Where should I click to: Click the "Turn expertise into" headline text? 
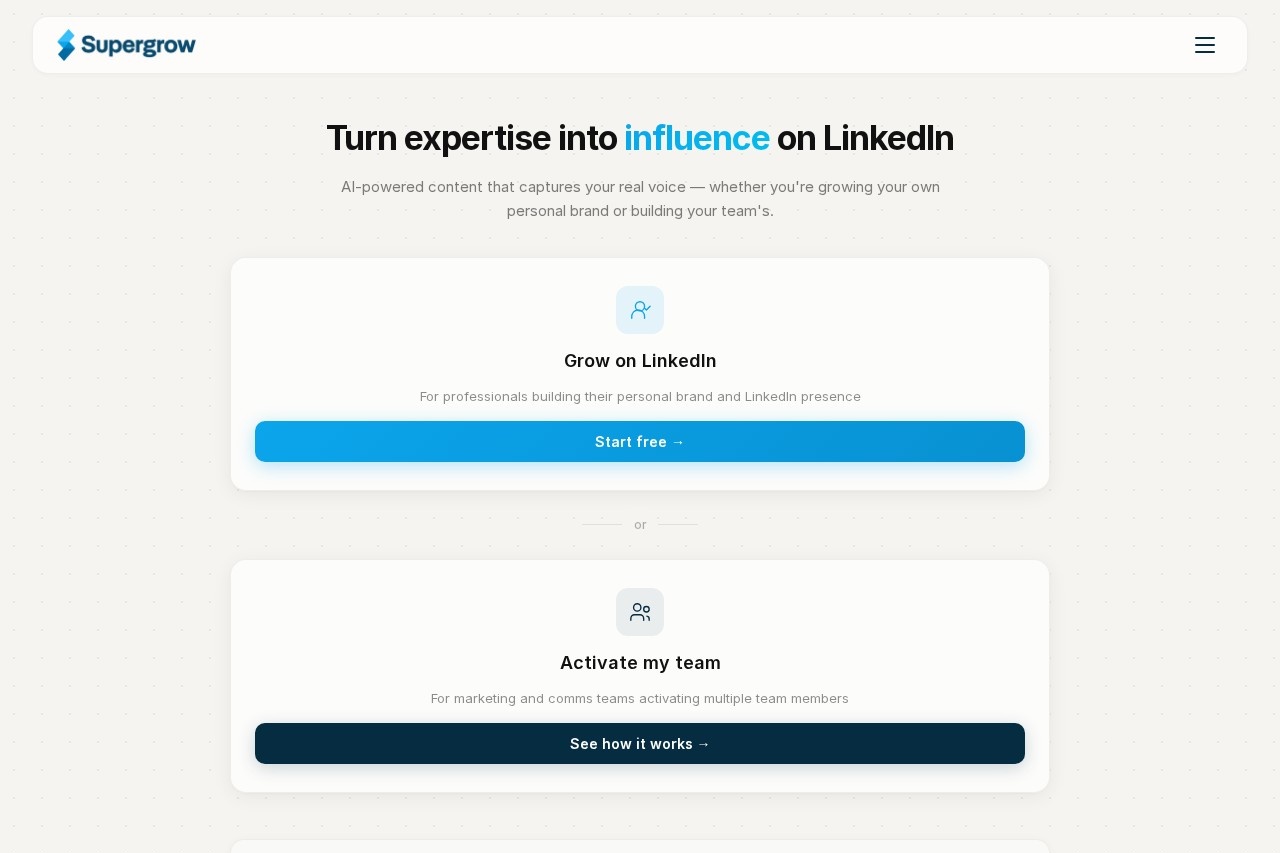click(x=471, y=138)
